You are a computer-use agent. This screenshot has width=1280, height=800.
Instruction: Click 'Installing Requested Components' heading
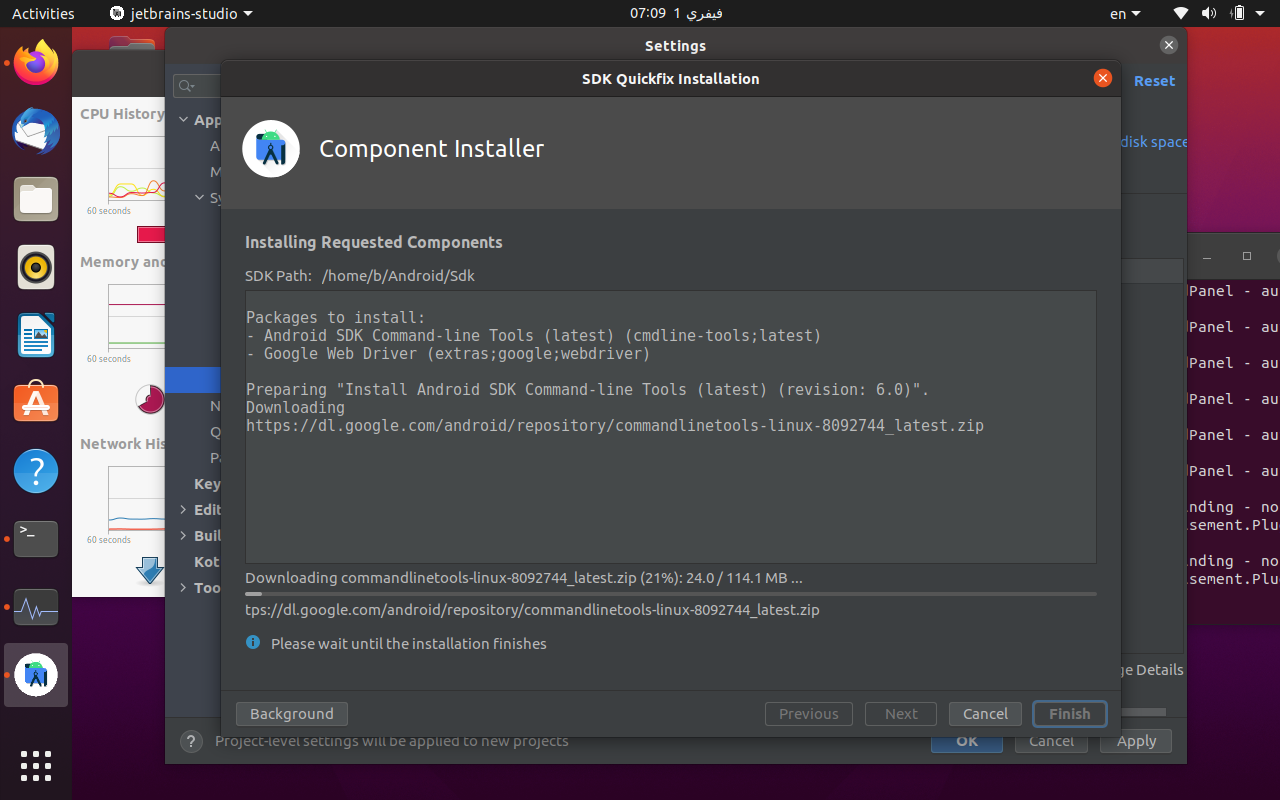(374, 242)
